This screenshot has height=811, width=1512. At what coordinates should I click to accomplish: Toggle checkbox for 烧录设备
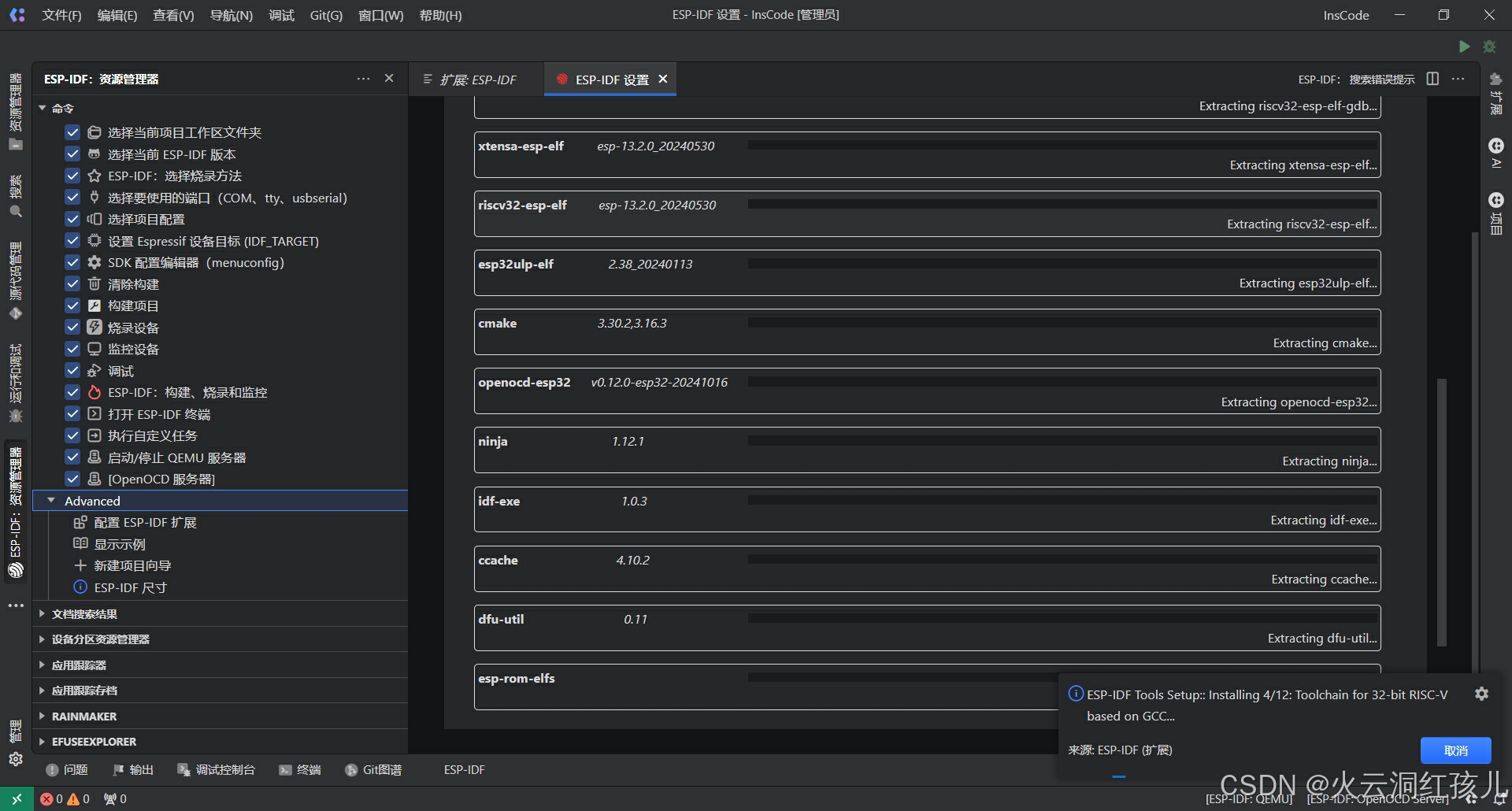[x=72, y=328]
